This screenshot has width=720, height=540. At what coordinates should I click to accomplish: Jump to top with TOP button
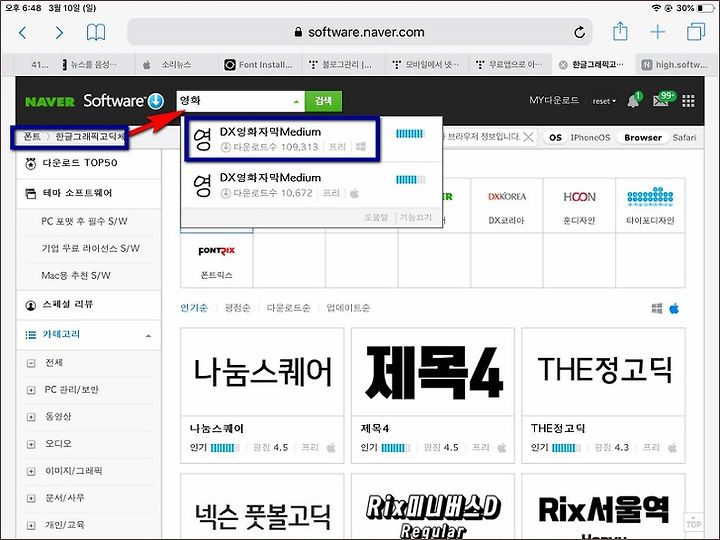point(693,524)
